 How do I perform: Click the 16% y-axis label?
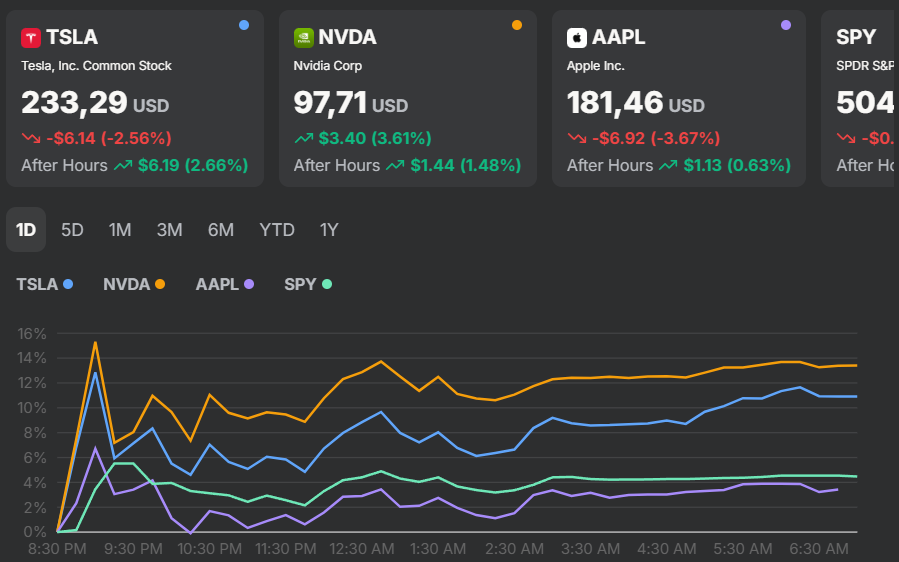pos(32,333)
